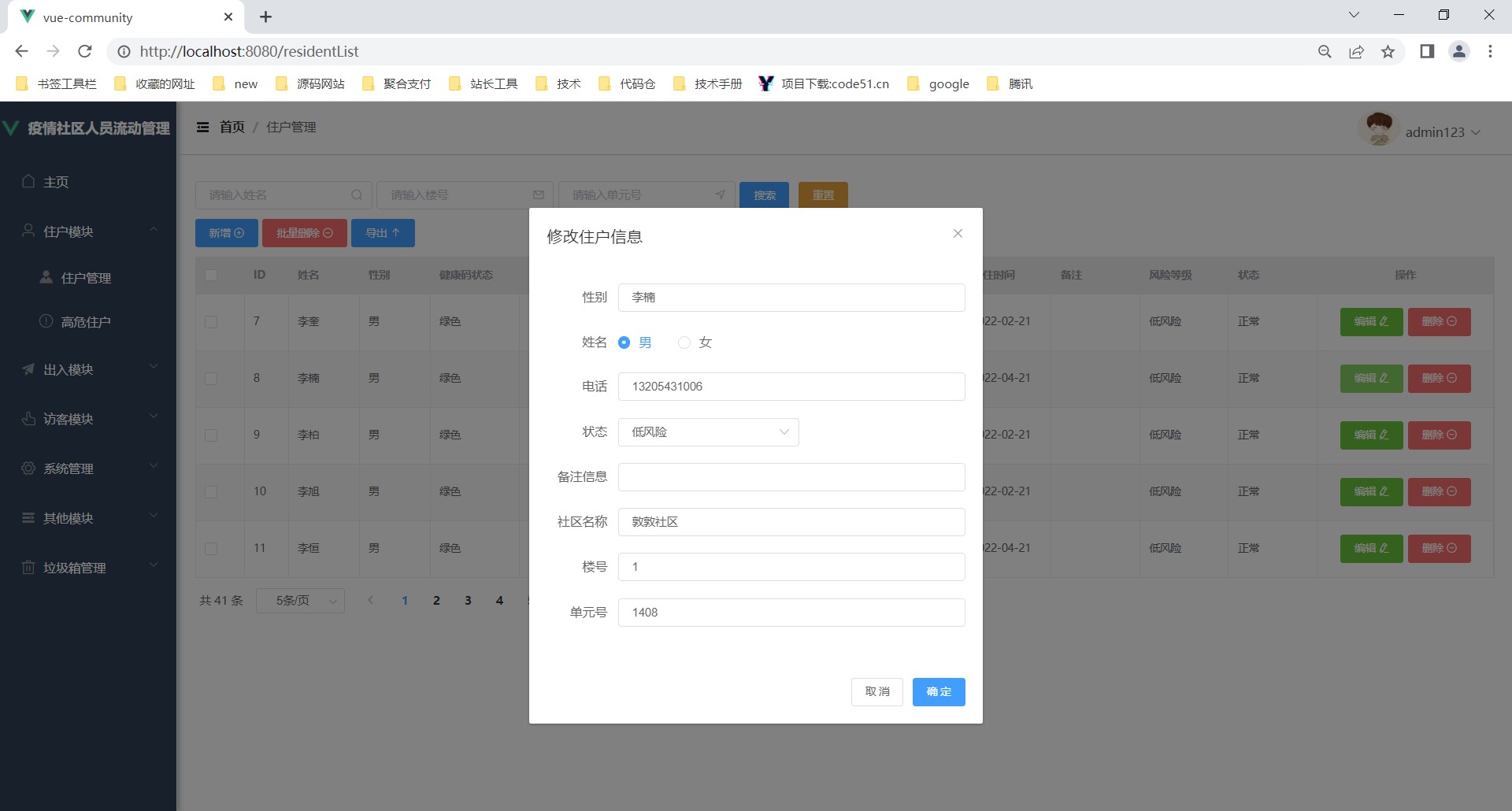Click the bookmark star icon
The height and width of the screenshot is (811, 1512).
coord(1388,51)
